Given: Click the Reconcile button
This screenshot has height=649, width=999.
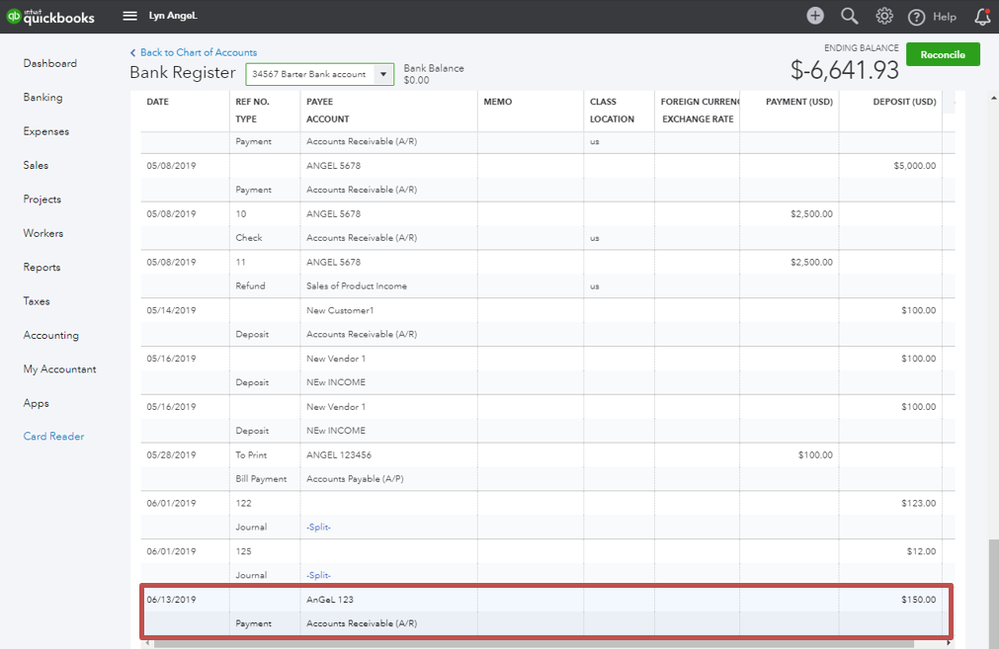Looking at the screenshot, I should point(942,55).
